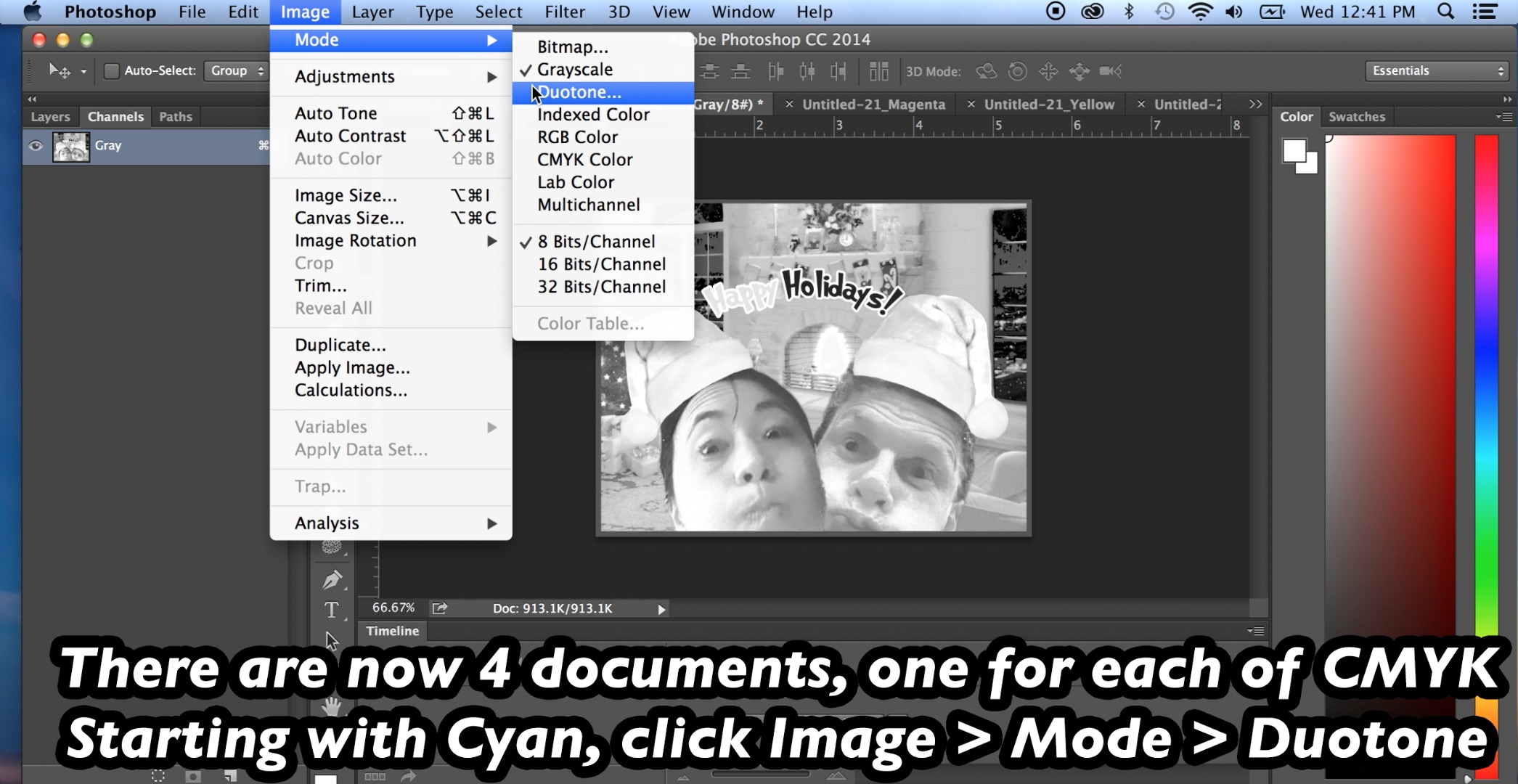Open the Color panel flyout menu
This screenshot has height=784, width=1518.
[1504, 117]
